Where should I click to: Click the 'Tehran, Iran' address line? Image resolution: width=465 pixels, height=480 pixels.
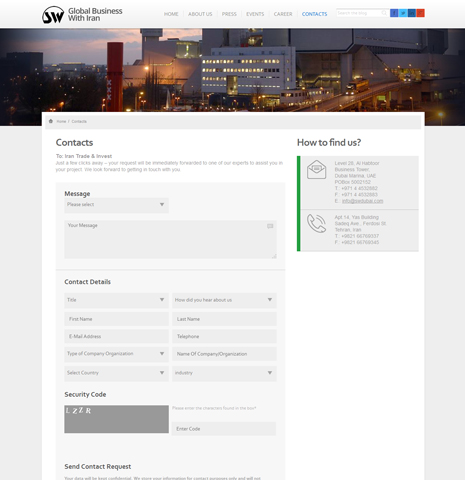click(348, 230)
